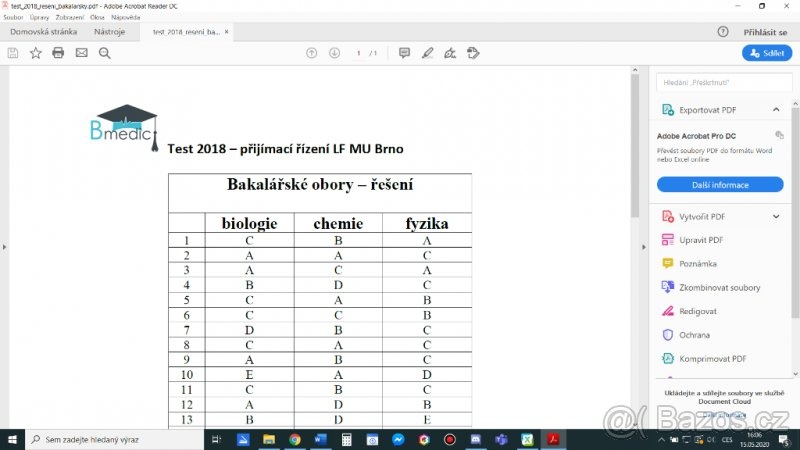The width and height of the screenshot is (800, 450).
Task: Open Zkombinovat soubory tool
Action: [719, 287]
